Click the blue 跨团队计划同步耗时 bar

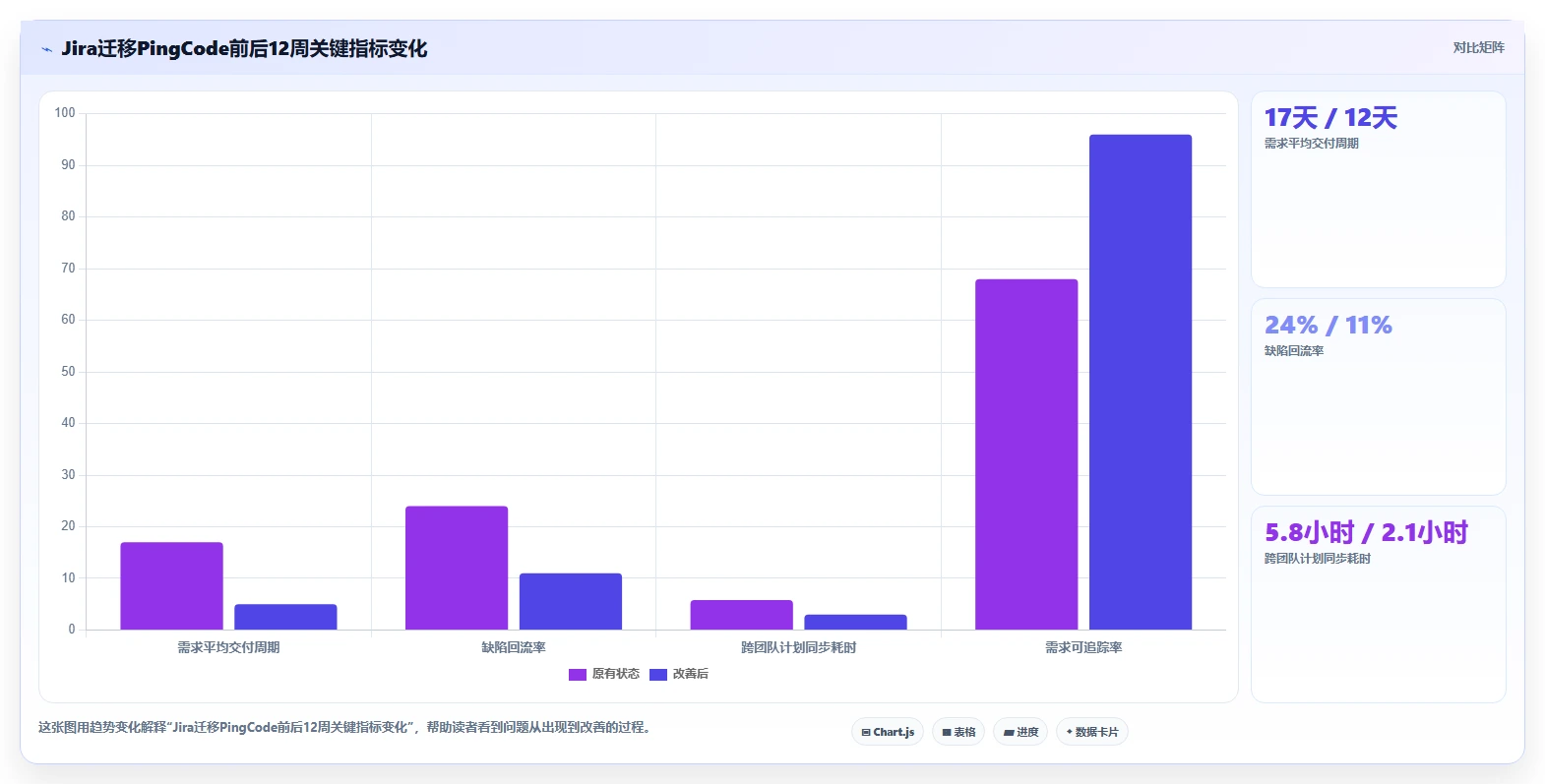855,622
